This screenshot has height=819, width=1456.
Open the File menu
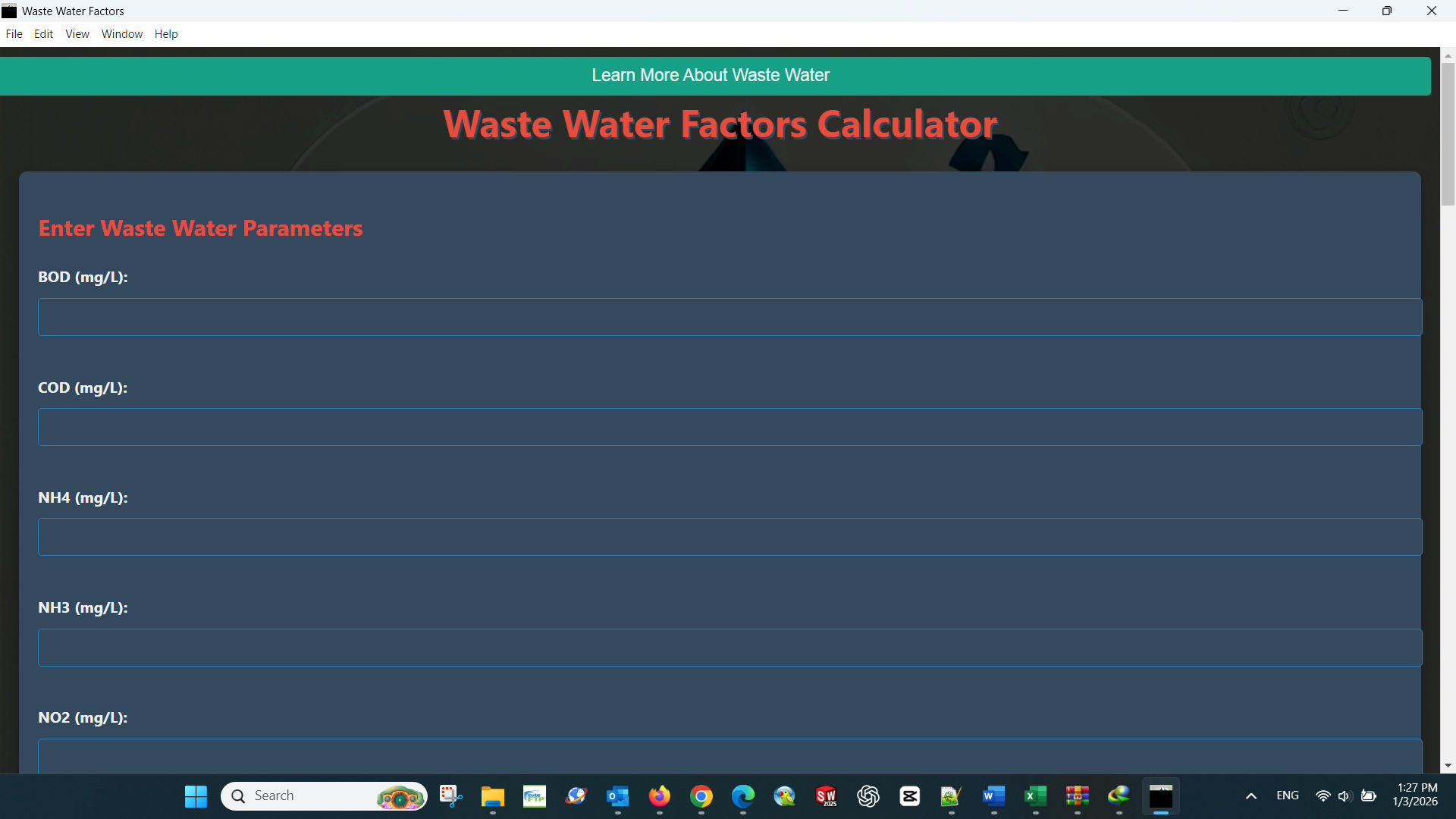[14, 33]
